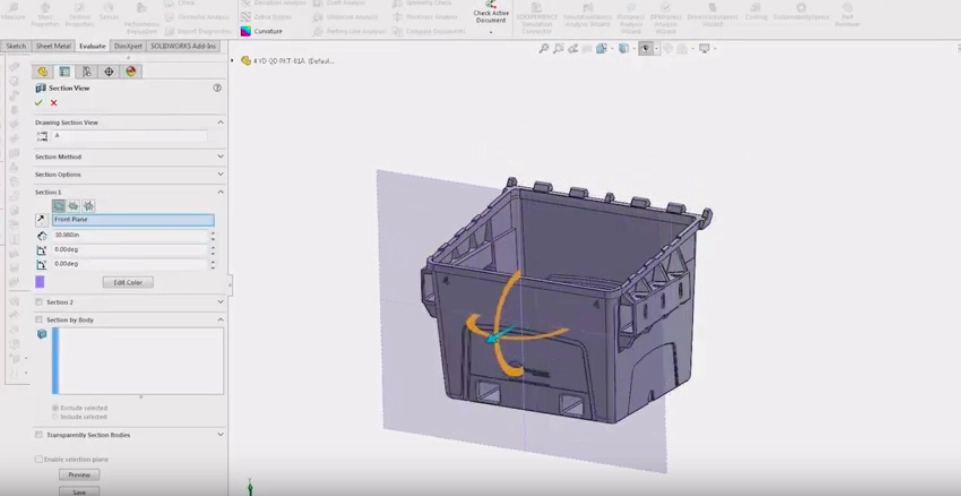Select the first section plane orientation button
961x496 pixels.
coord(59,205)
